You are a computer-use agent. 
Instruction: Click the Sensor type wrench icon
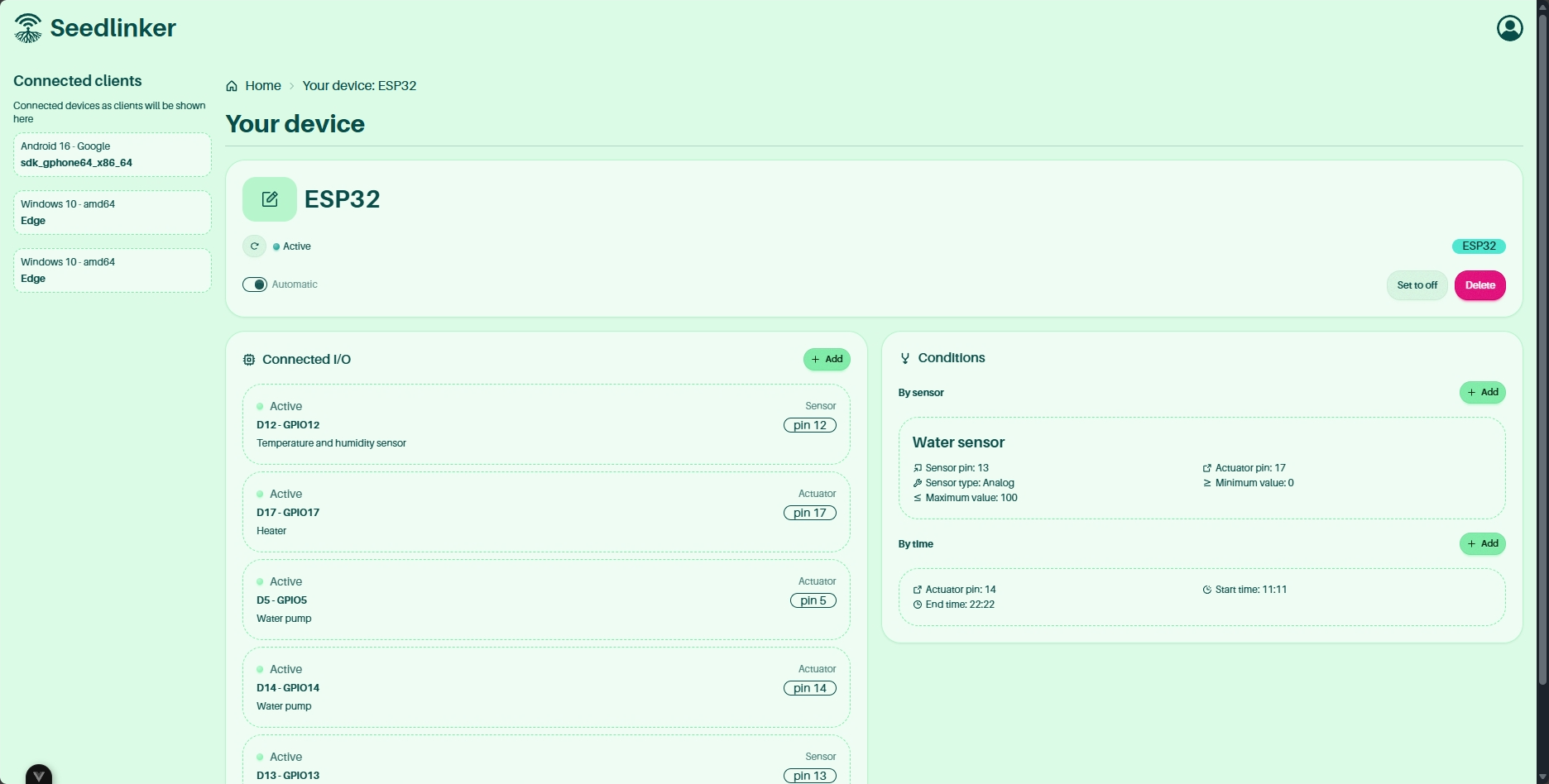[918, 483]
